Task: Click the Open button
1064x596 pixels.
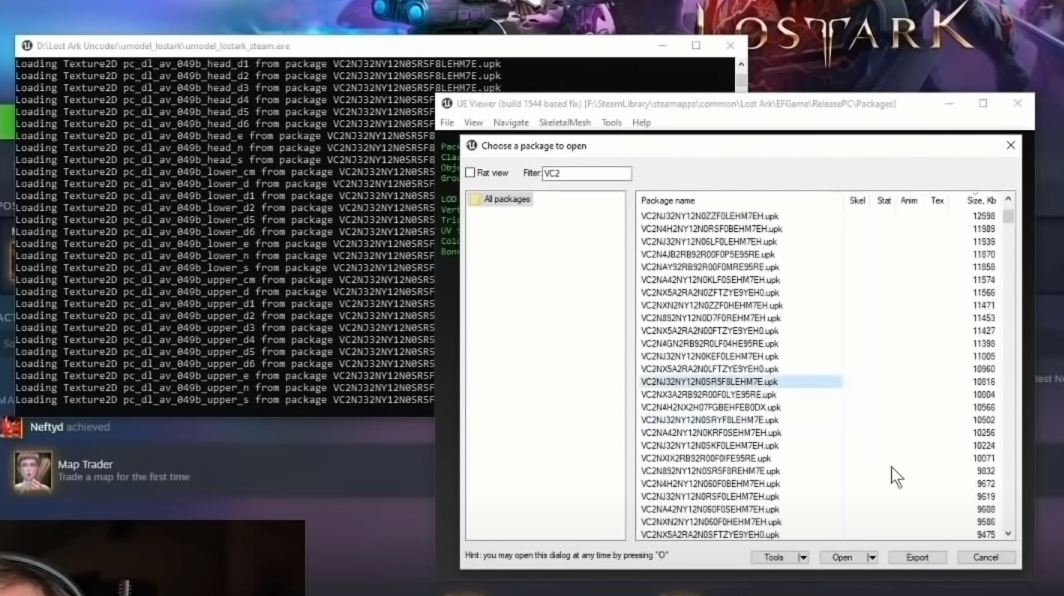Action: 842,557
